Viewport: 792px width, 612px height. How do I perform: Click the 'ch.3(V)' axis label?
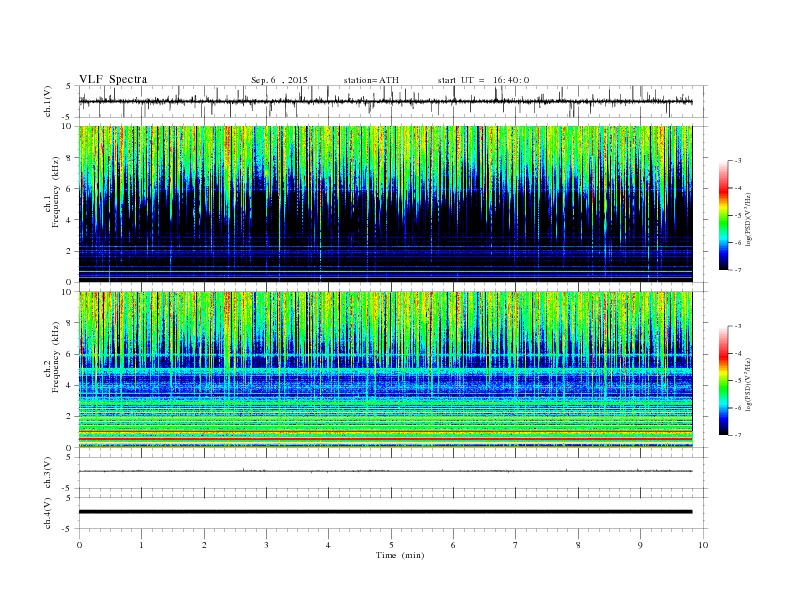(48, 473)
